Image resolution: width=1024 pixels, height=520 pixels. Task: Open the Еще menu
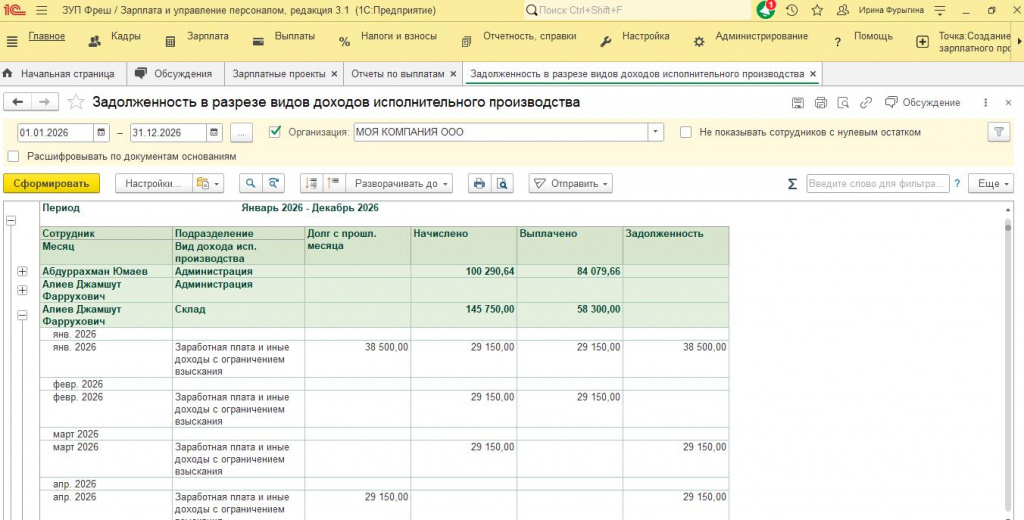(x=991, y=184)
